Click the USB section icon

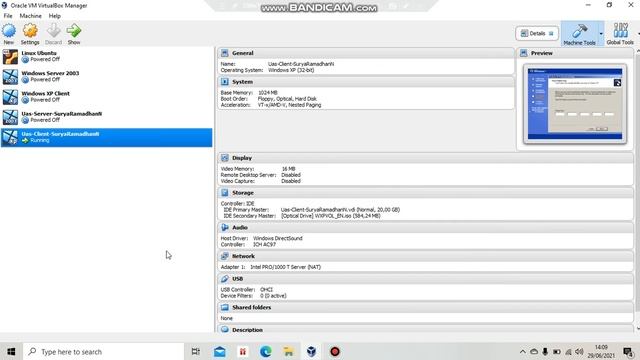224,279
